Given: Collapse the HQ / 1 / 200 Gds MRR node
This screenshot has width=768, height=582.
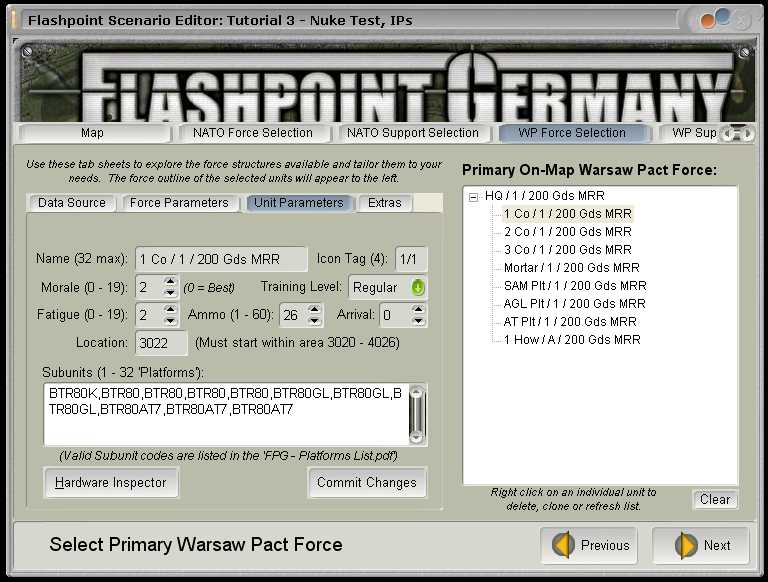Looking at the screenshot, I should 473,197.
